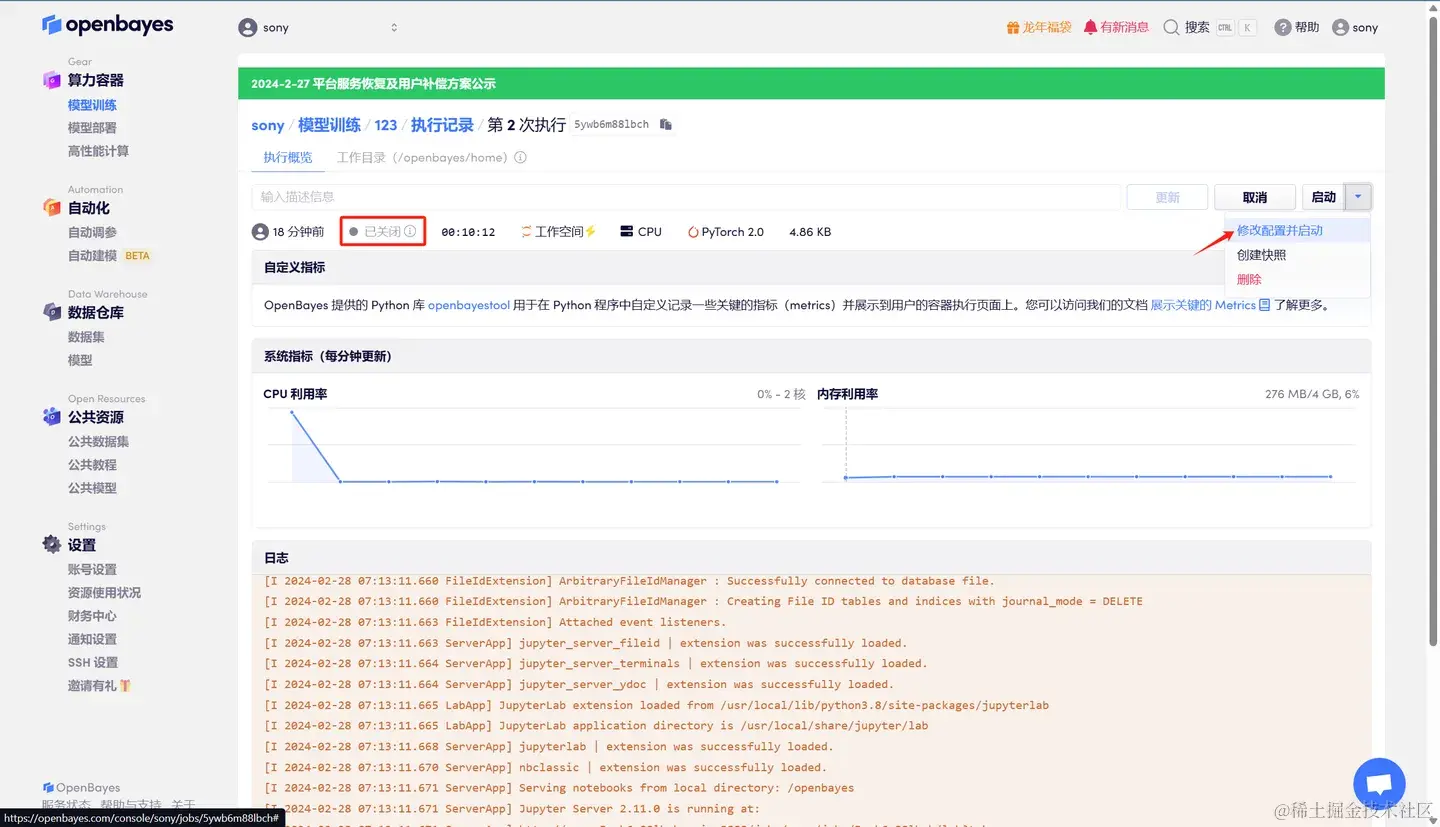Open openbayestool library link
1440x827 pixels.
(x=469, y=305)
